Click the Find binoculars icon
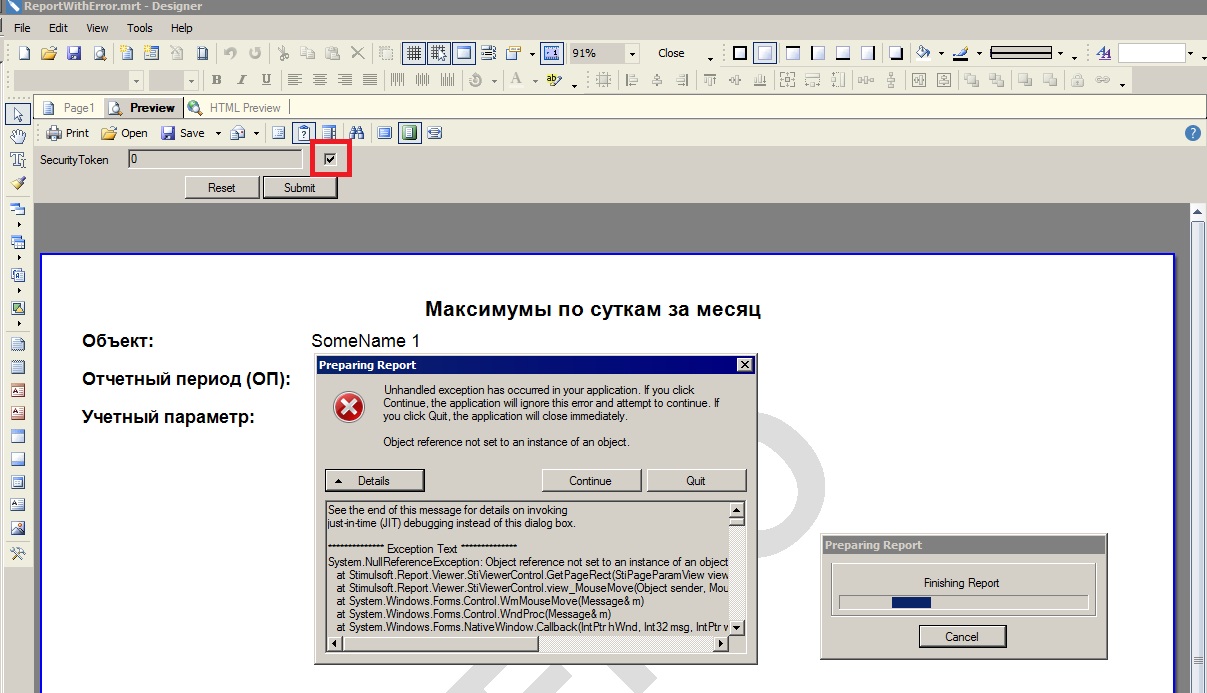The width and height of the screenshot is (1207, 693). point(356,133)
